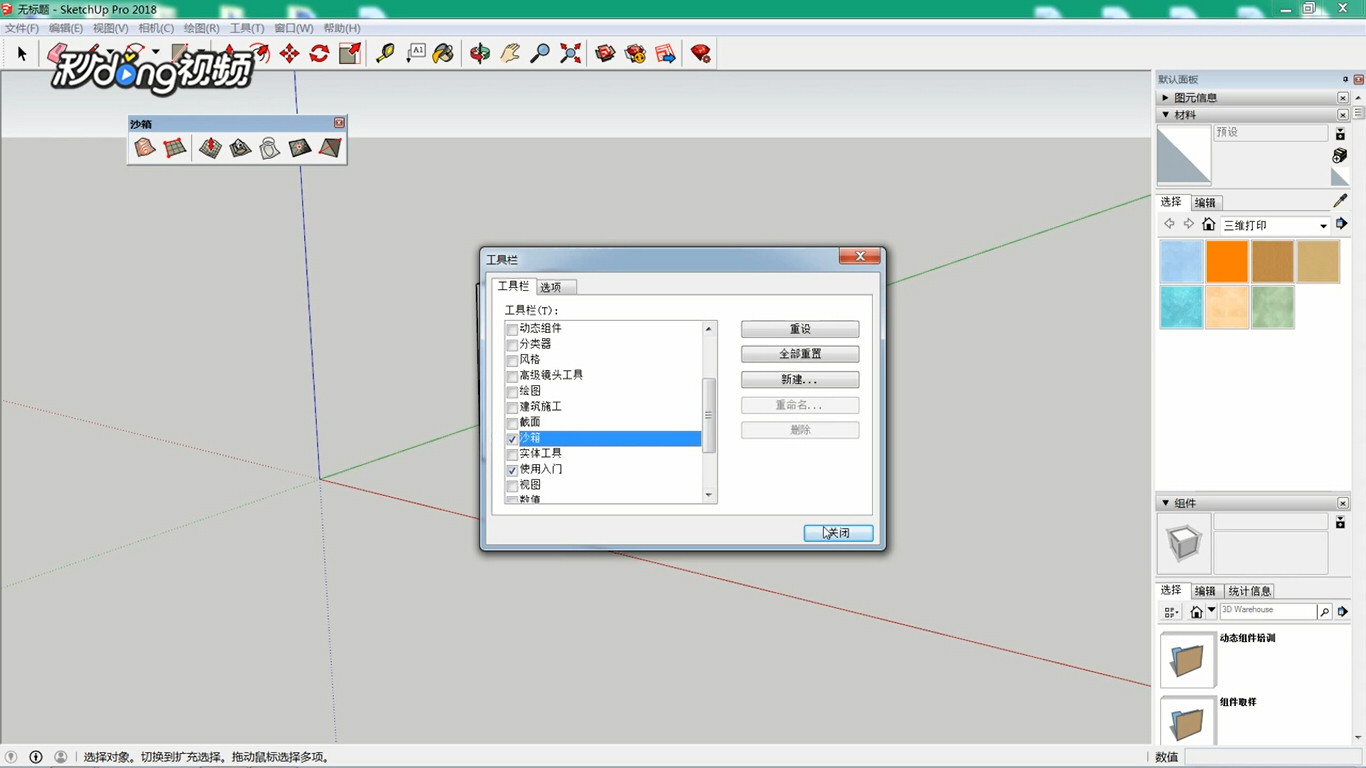Select the arrow Select tool
The height and width of the screenshot is (768, 1366).
22,54
